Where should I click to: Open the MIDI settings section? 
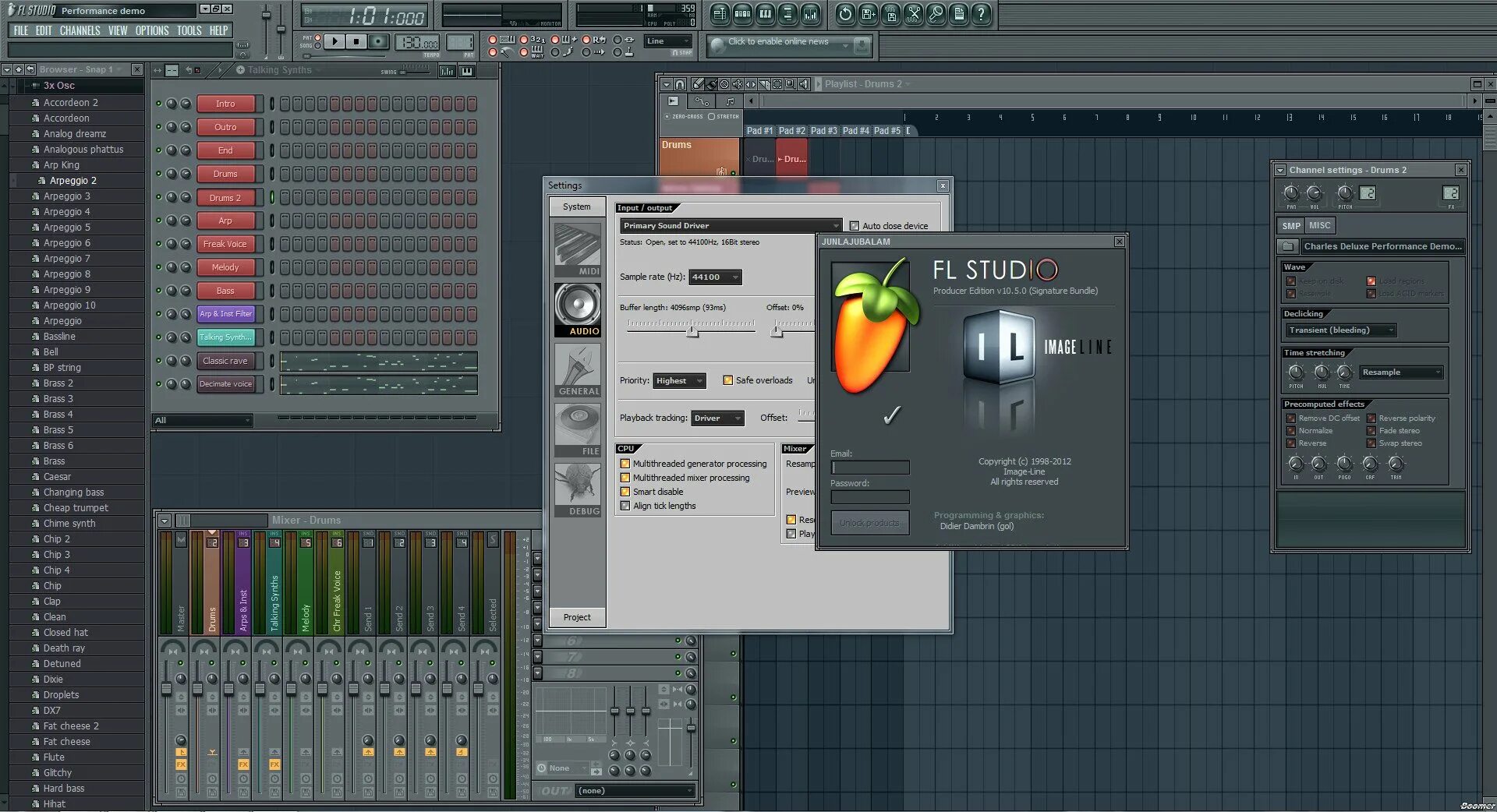coord(578,249)
